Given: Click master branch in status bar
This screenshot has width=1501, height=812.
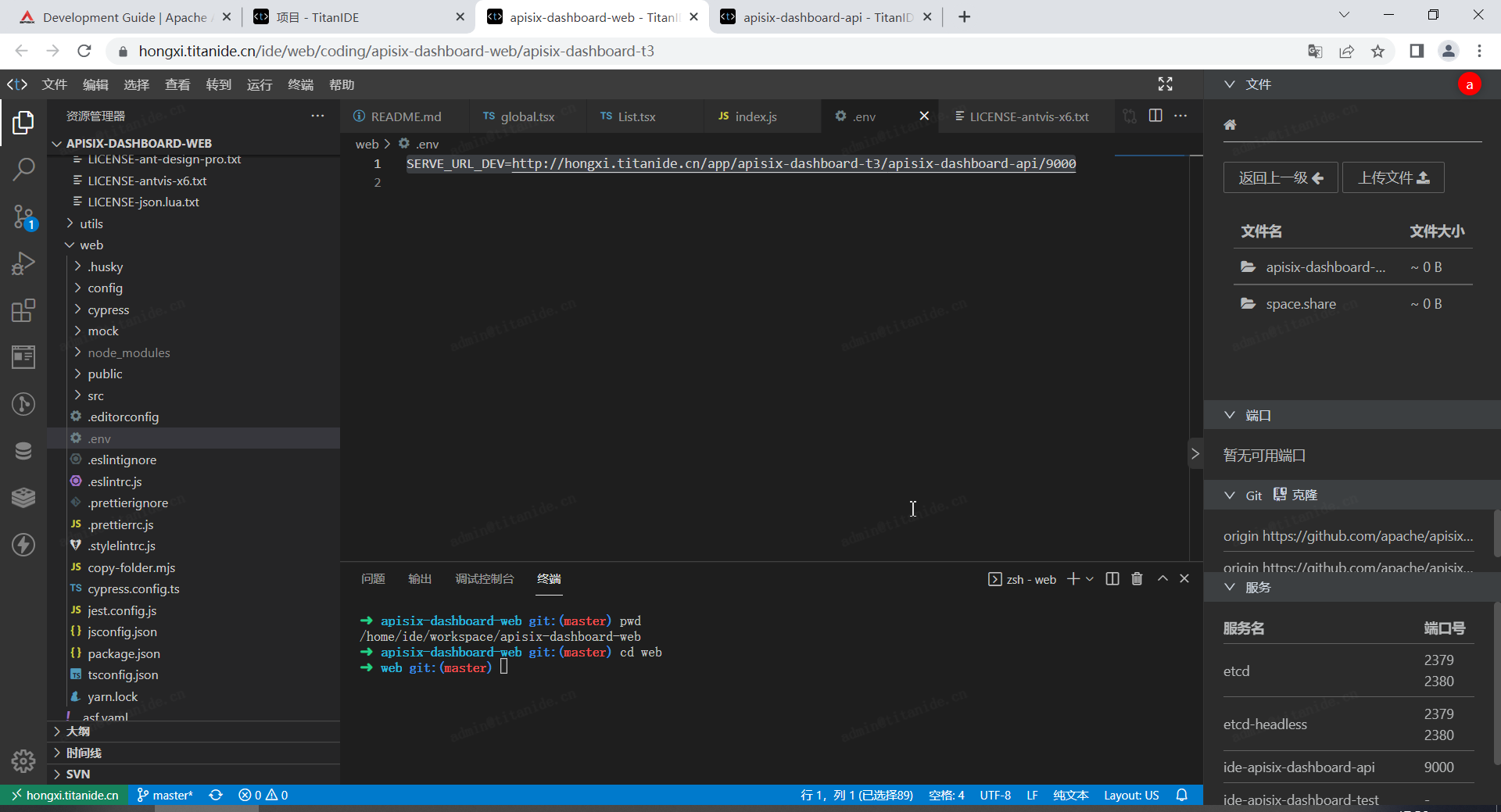Looking at the screenshot, I should coord(166,795).
